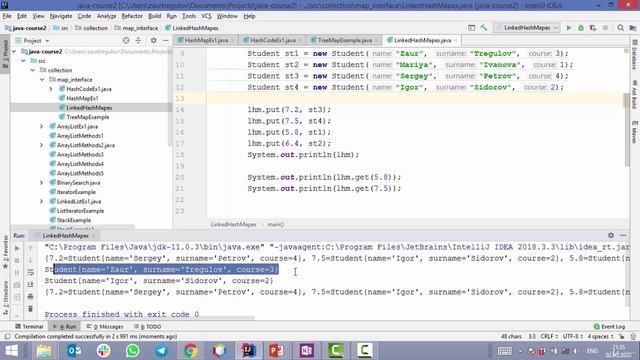
Task: Collapse the java-course2 root node
Action: tap(15, 51)
